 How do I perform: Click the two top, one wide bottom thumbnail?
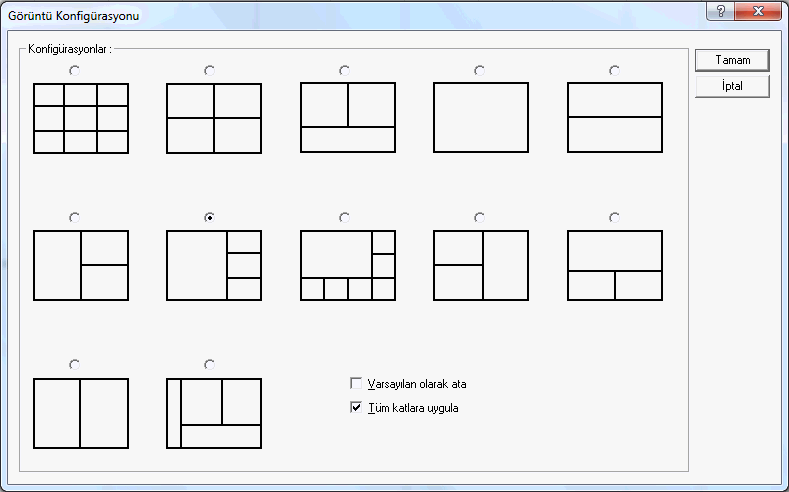coord(348,117)
